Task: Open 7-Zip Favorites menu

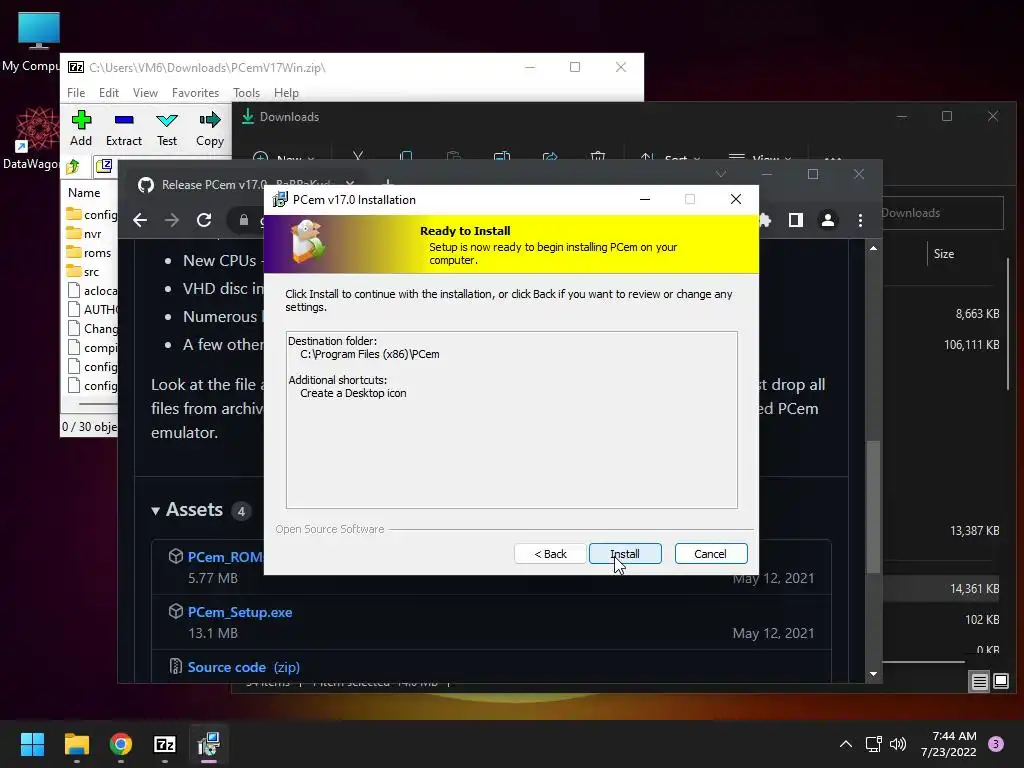Action: click(195, 93)
